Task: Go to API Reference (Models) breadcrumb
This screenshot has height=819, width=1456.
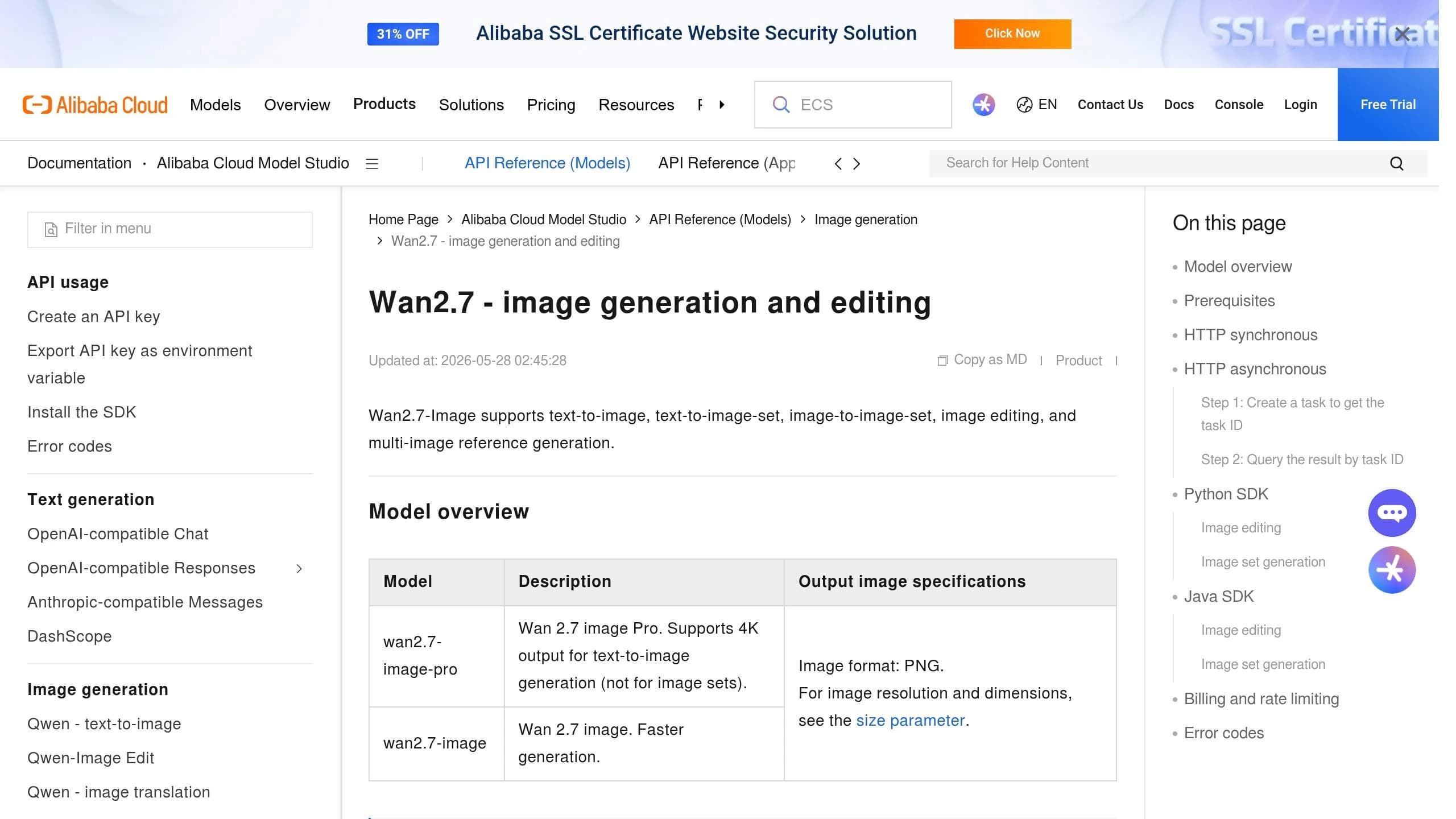Action: click(720, 220)
